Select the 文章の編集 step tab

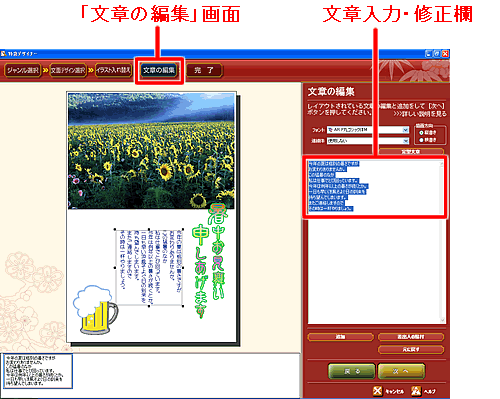point(159,70)
